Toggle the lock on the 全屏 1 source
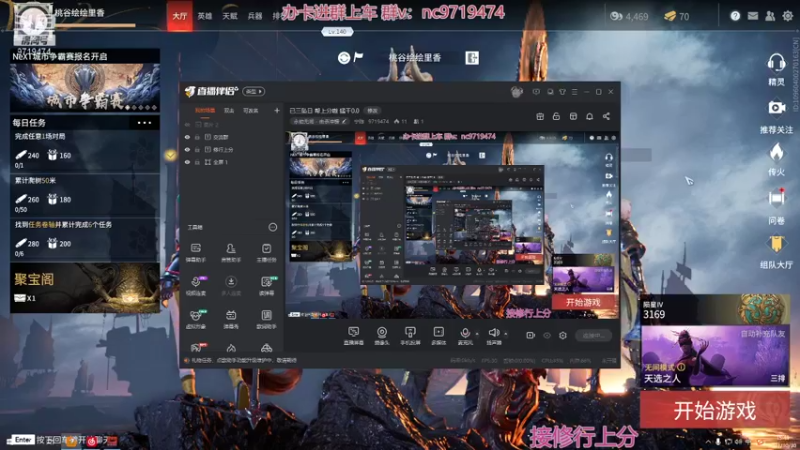This screenshot has height=450, width=800. [197, 162]
